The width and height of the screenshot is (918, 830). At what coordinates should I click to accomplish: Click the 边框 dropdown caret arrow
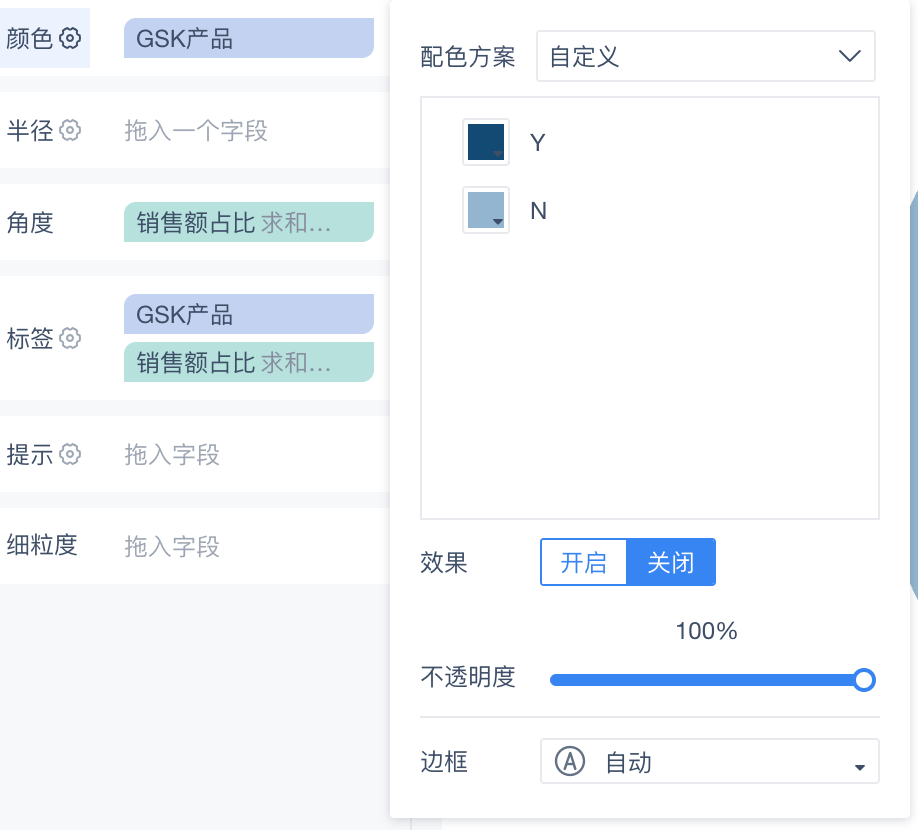(859, 767)
